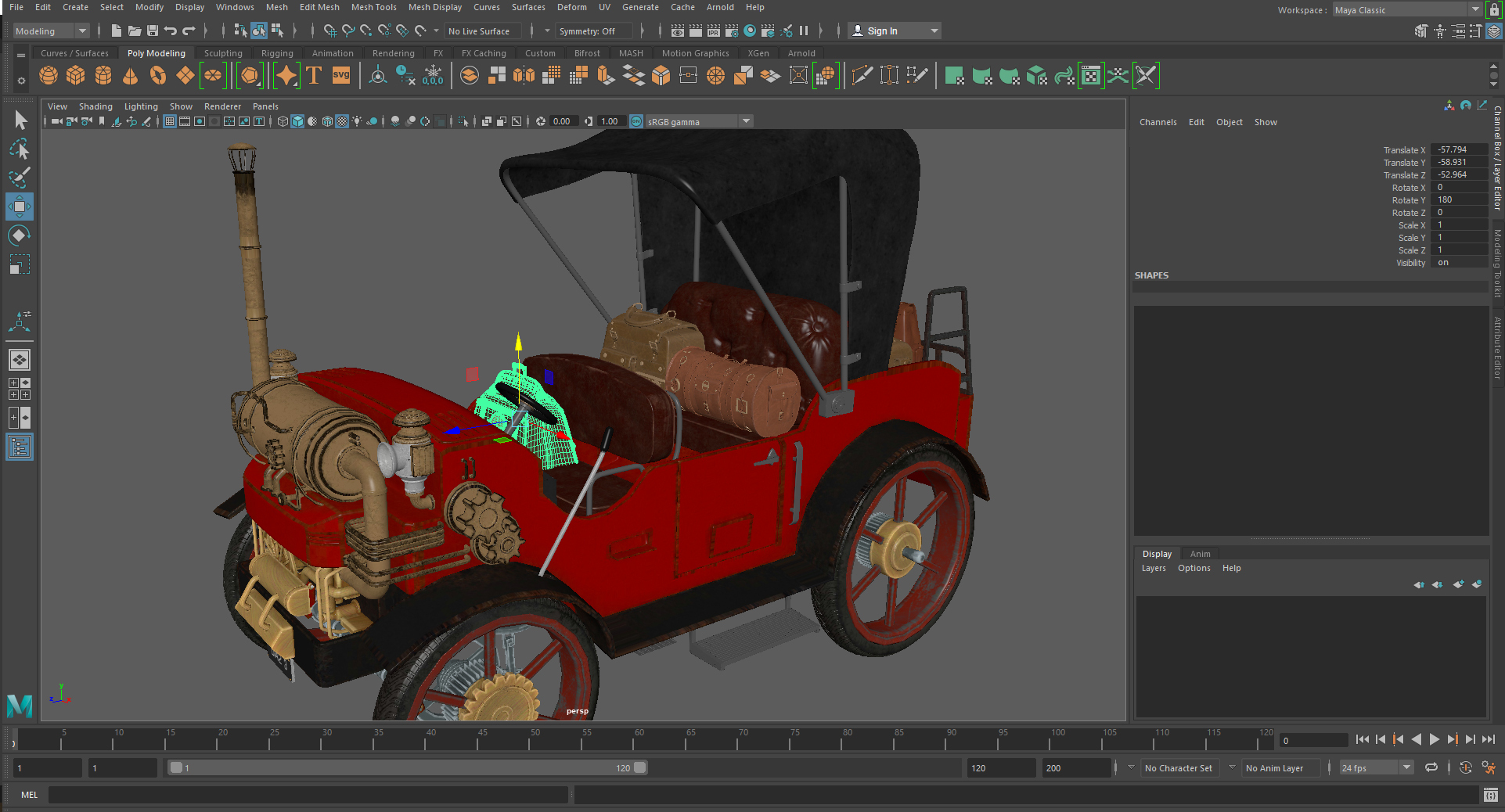This screenshot has width=1505, height=812.
Task: Click the Play forwards button
Action: tap(1434, 739)
